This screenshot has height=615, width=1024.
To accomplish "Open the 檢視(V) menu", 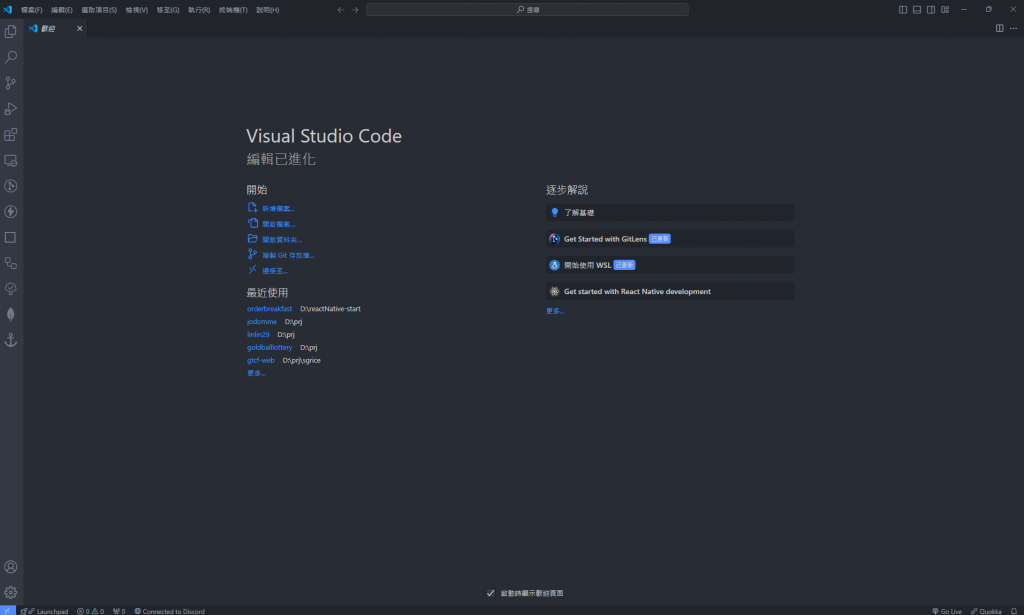I will 136,10.
